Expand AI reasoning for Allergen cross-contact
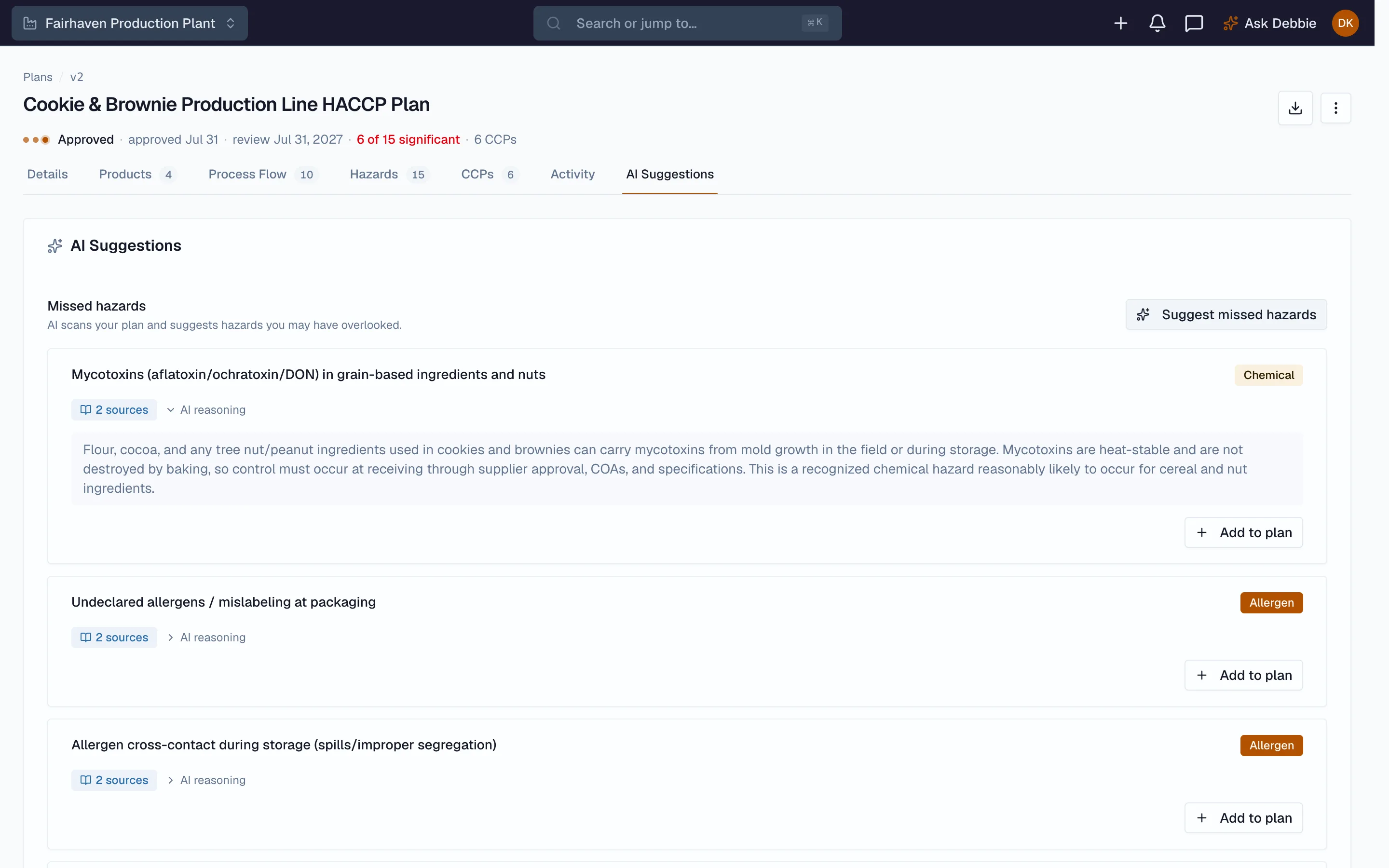Viewport: 1389px width, 868px height. (x=206, y=780)
